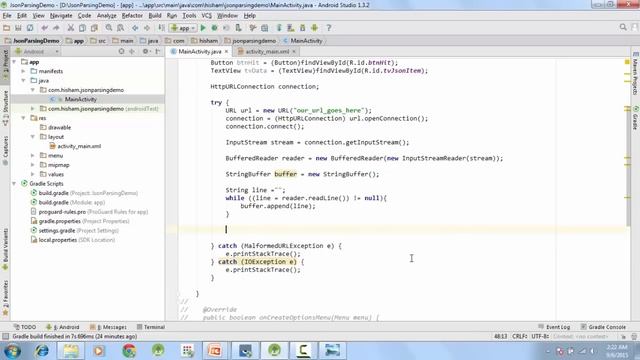Navigate Forward with the right arrow icon
Viewport: 640px width, 360px height.
coord(147,28)
